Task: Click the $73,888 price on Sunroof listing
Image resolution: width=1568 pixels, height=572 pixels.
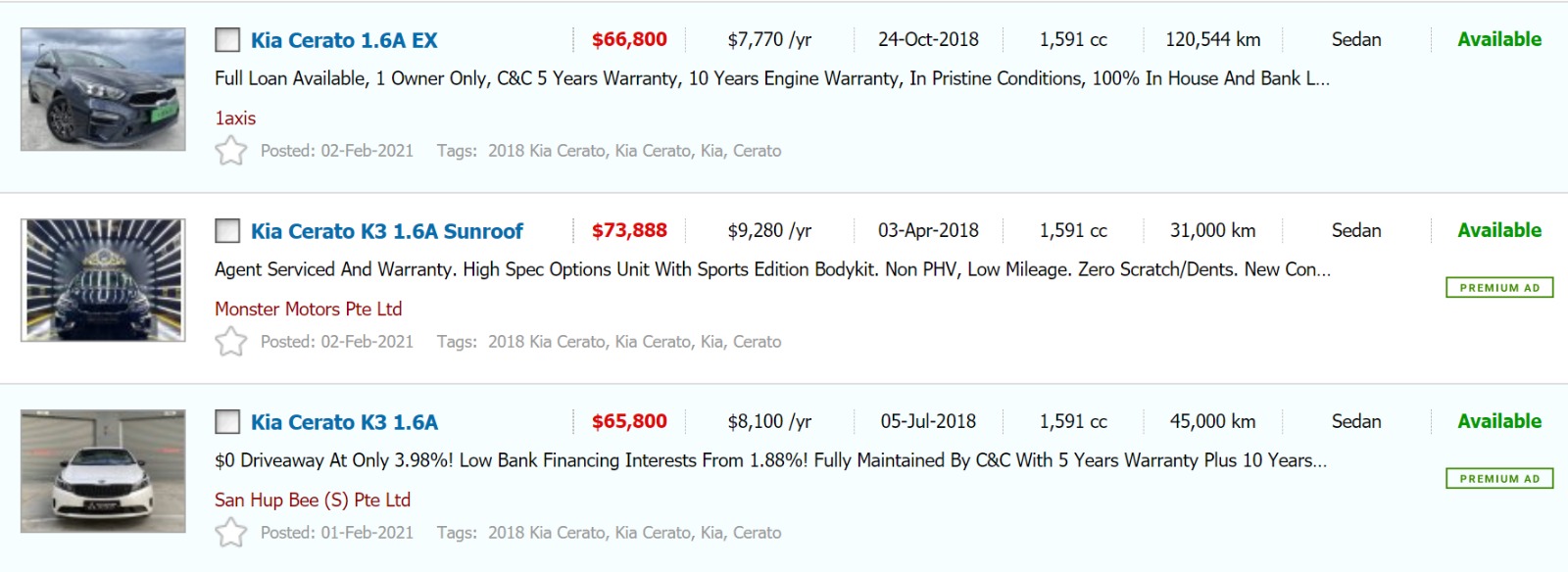Action: (x=629, y=230)
